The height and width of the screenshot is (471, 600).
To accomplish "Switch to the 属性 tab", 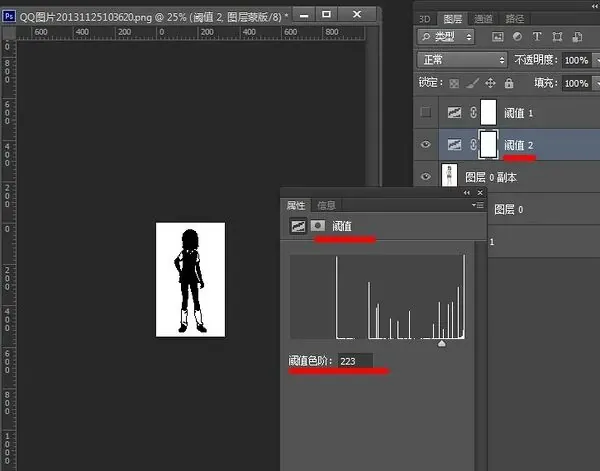I will (x=296, y=205).
